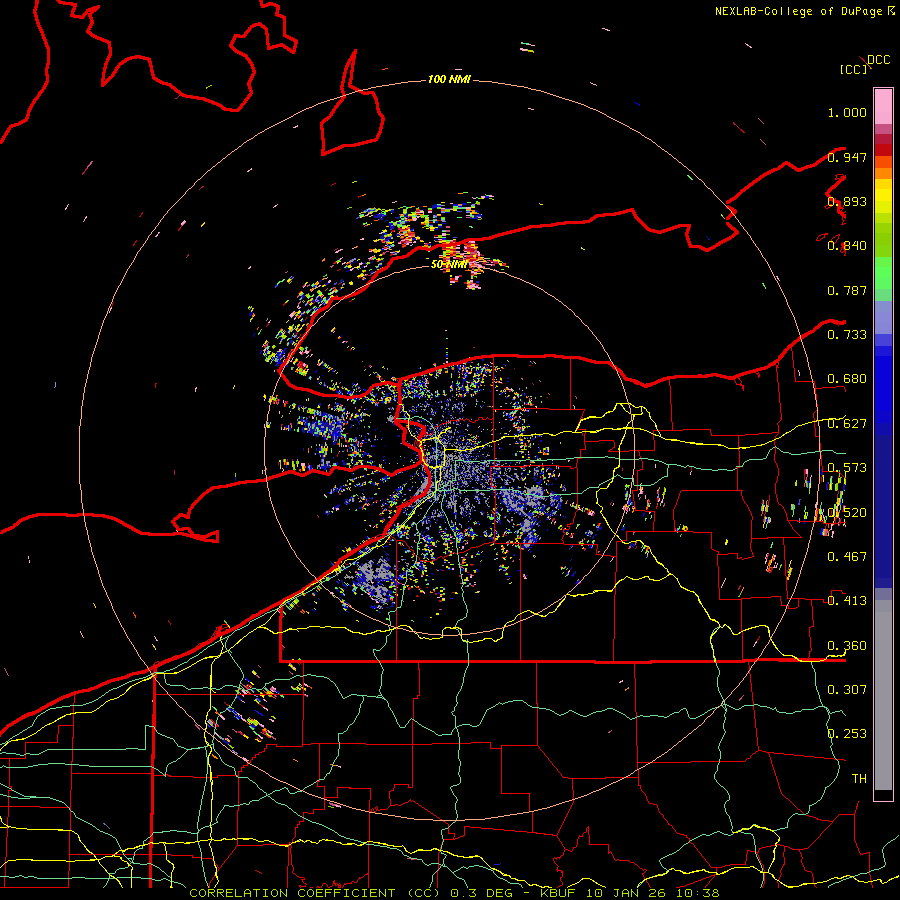The height and width of the screenshot is (900, 900).
Task: Click the 0.253 legend value
Action: [847, 734]
